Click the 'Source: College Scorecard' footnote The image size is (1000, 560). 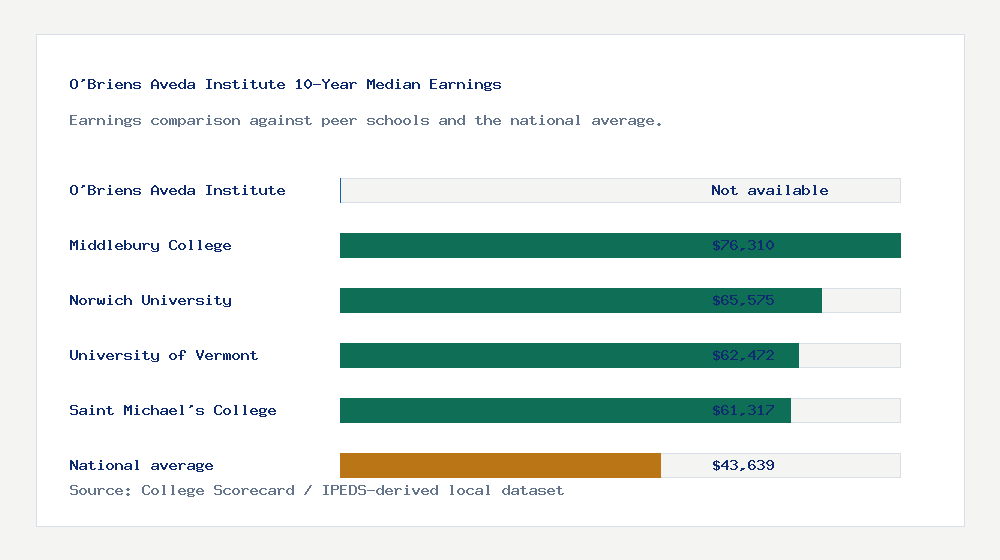[316, 490]
